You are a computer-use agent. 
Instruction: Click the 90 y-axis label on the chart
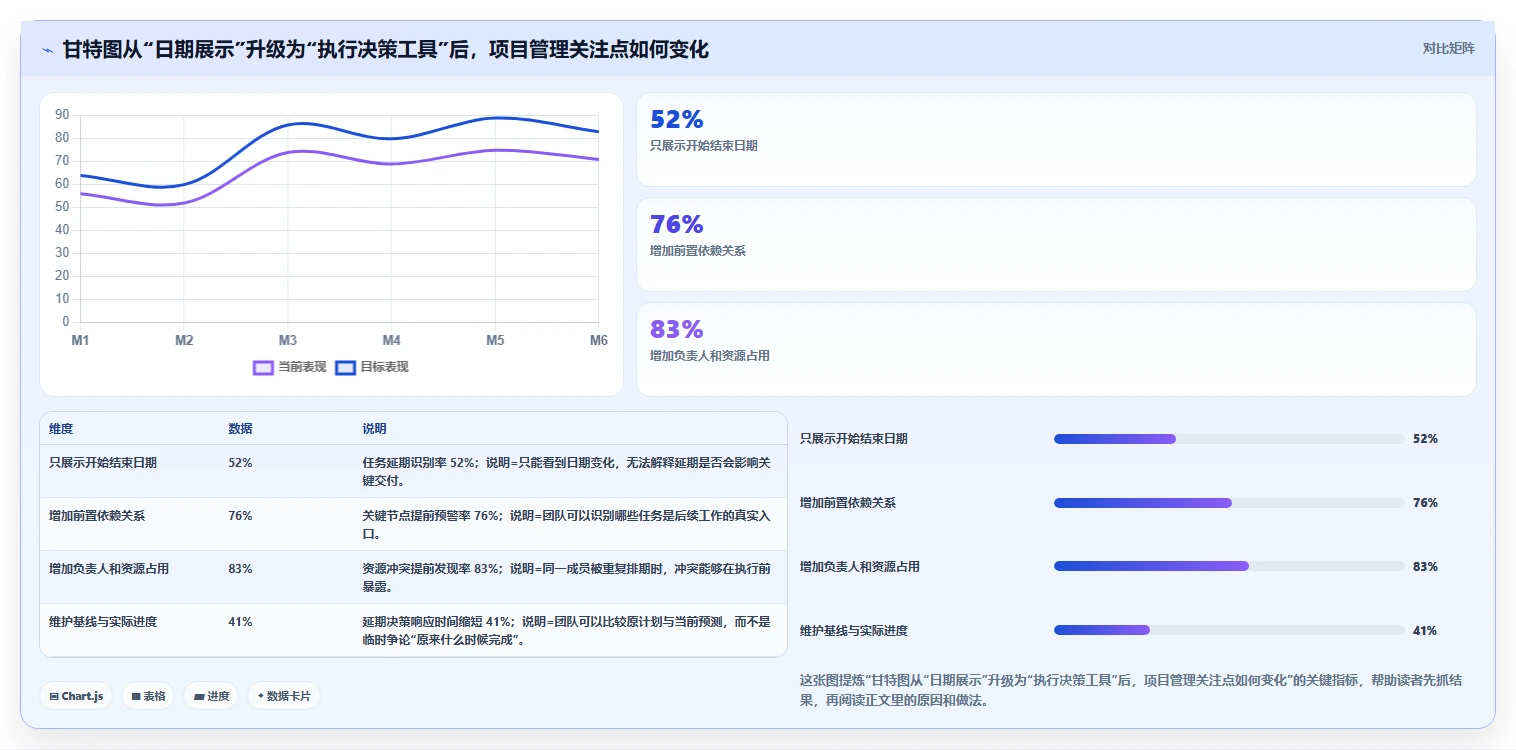click(x=62, y=115)
